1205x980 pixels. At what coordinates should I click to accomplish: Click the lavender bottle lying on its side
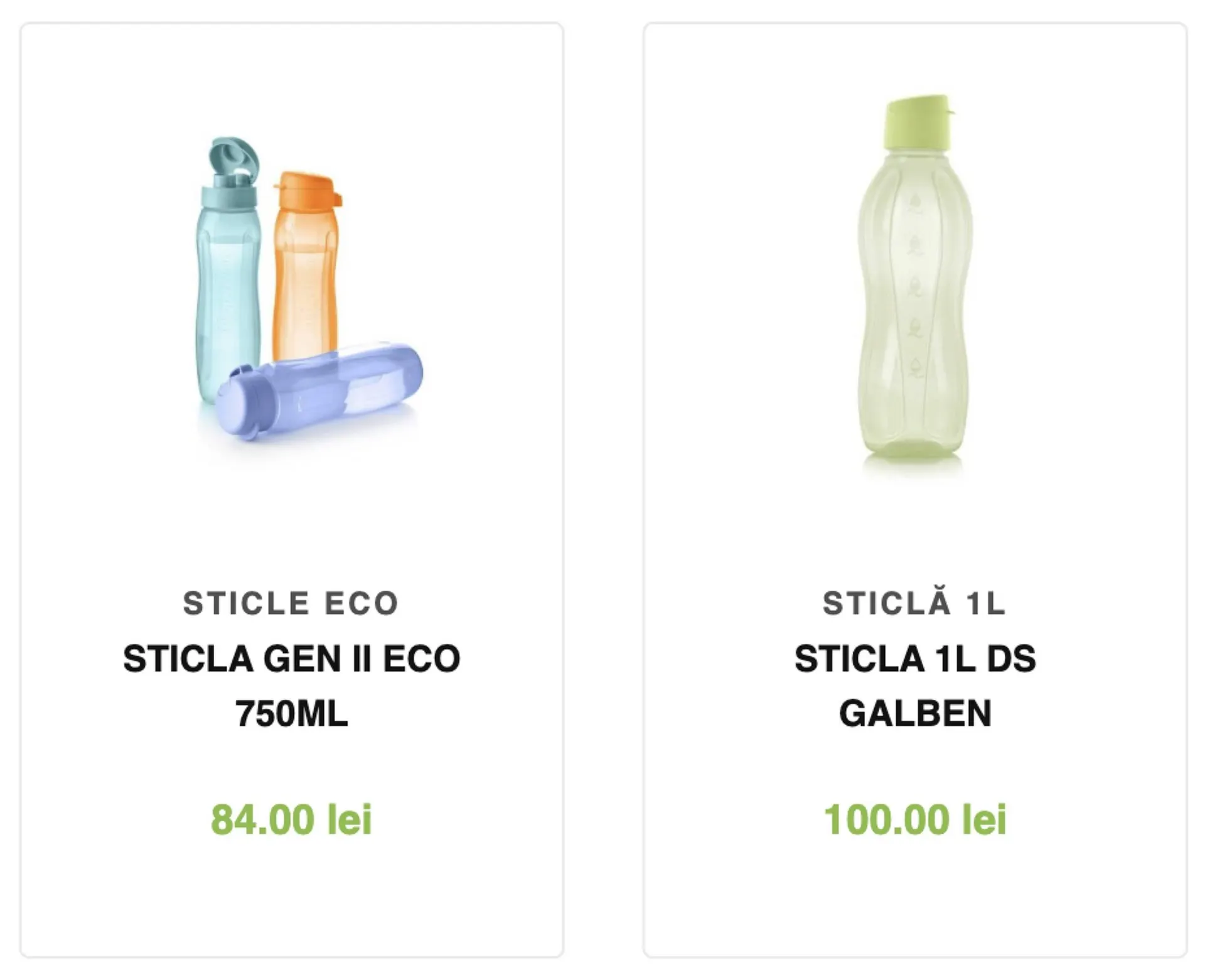coord(339,383)
